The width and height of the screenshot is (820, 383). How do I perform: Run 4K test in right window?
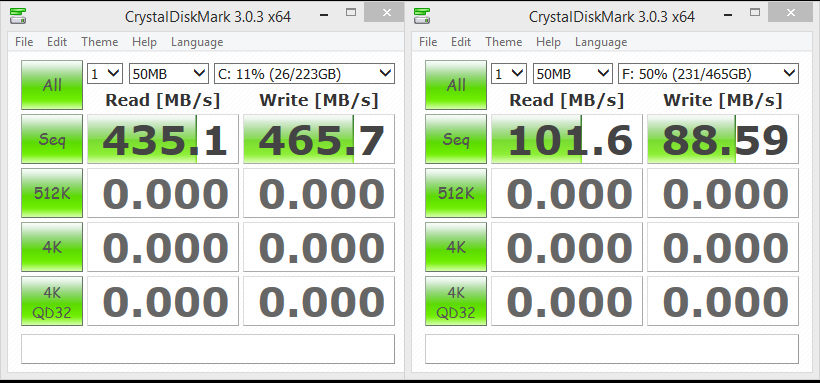click(455, 247)
